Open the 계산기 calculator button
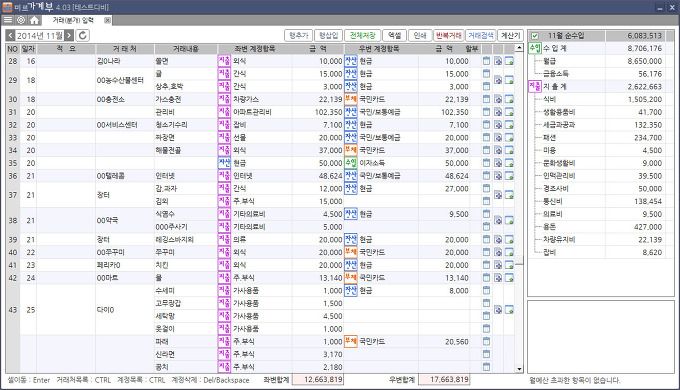Image resolution: width=680 pixels, height=390 pixels. [510, 36]
